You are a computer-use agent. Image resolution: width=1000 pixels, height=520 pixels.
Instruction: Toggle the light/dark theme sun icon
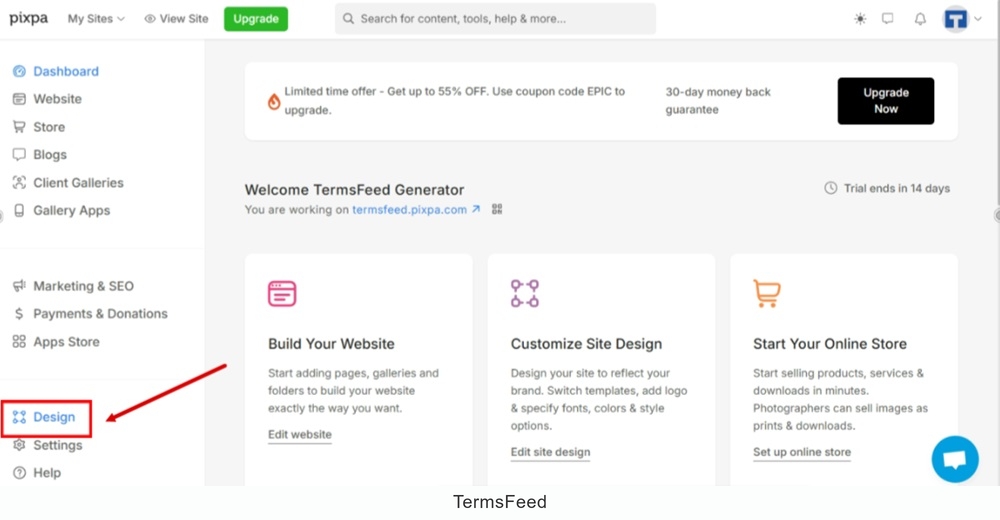point(860,19)
